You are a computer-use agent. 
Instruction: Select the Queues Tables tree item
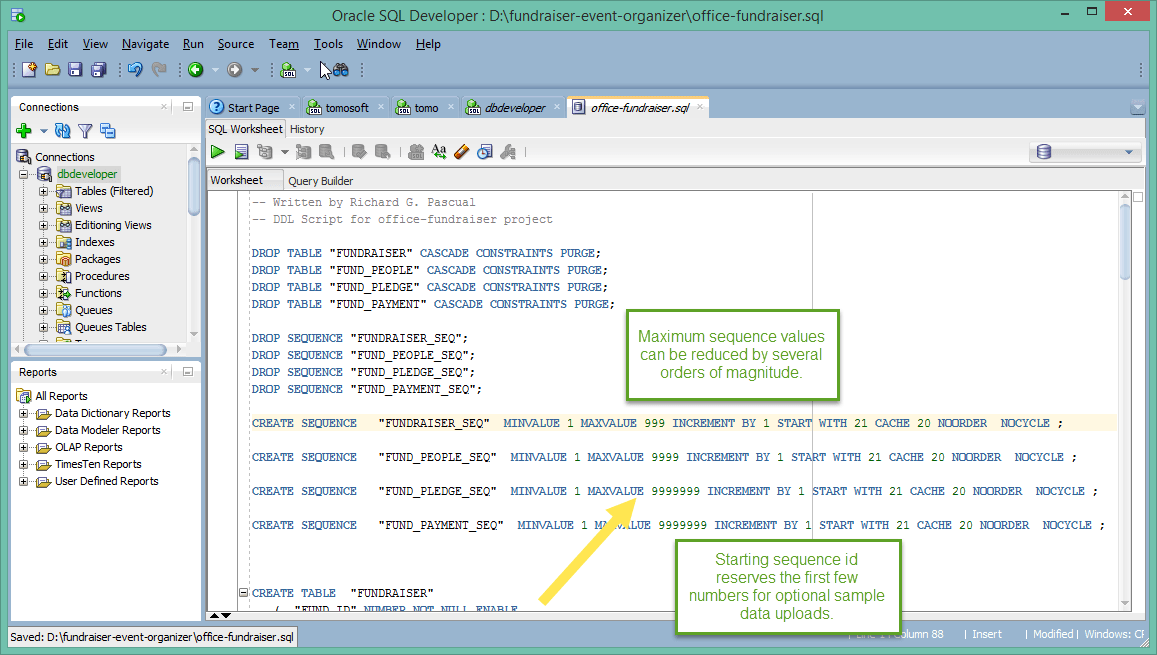(x=110, y=327)
